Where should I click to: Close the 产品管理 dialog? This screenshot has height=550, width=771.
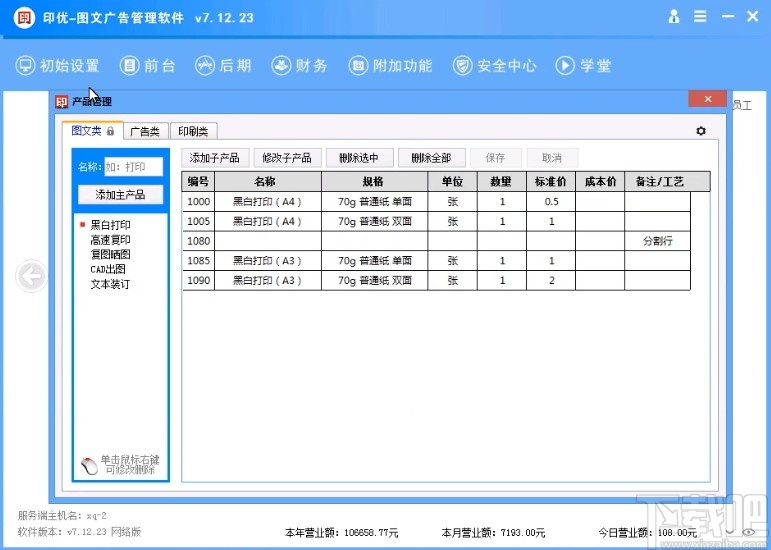[708, 99]
